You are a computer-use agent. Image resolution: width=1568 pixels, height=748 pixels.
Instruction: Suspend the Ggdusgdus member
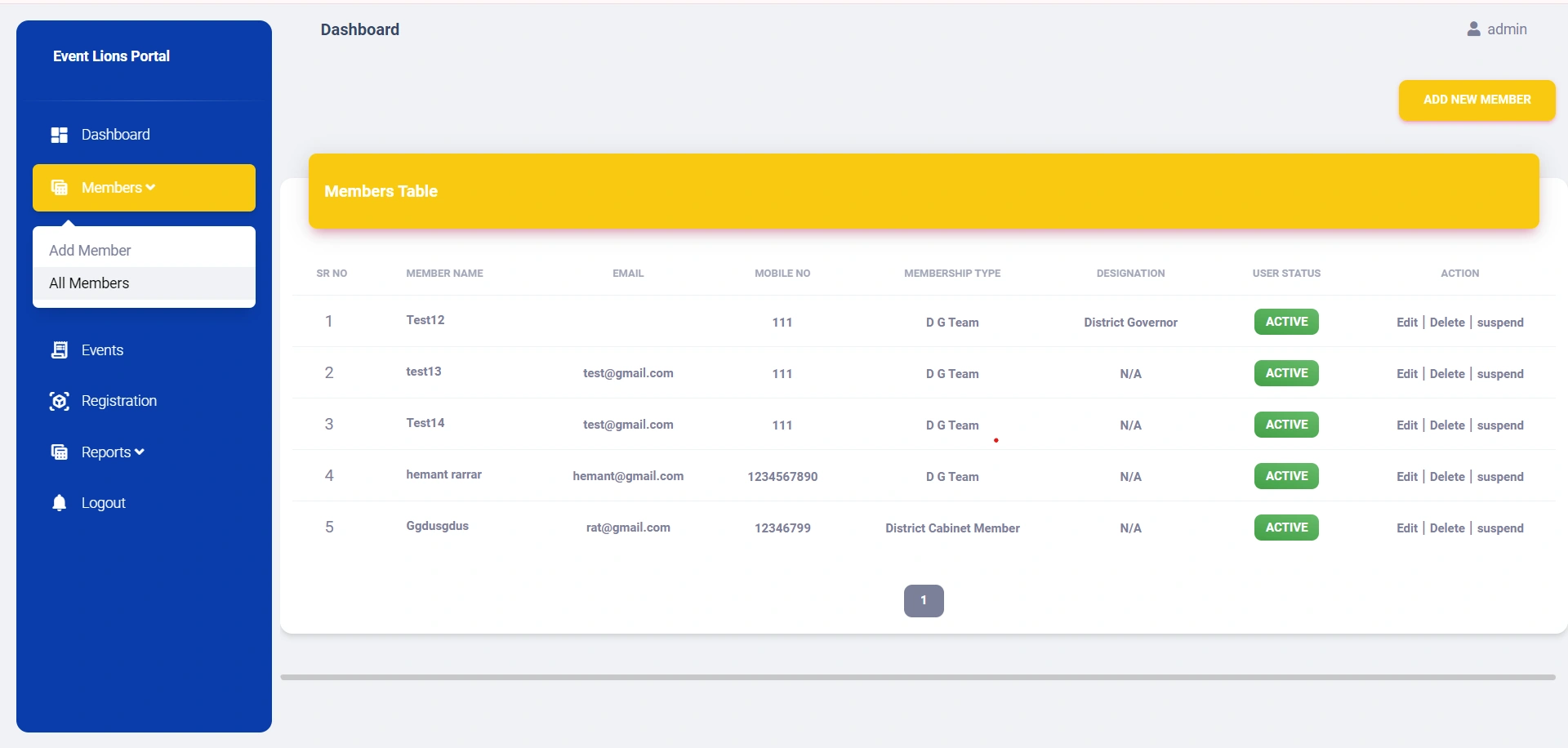pos(1499,528)
